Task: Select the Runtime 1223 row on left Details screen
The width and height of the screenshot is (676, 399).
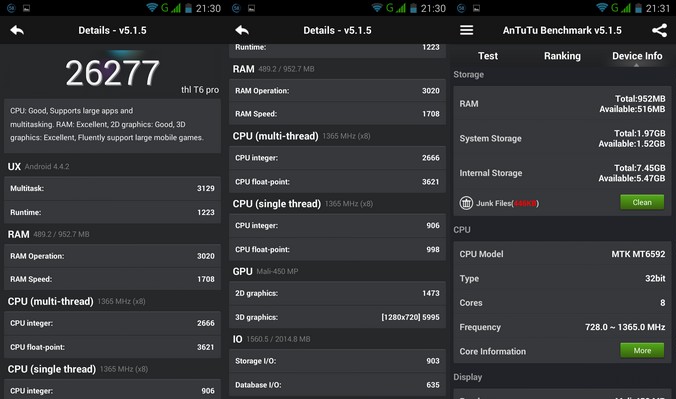Action: tap(113, 212)
